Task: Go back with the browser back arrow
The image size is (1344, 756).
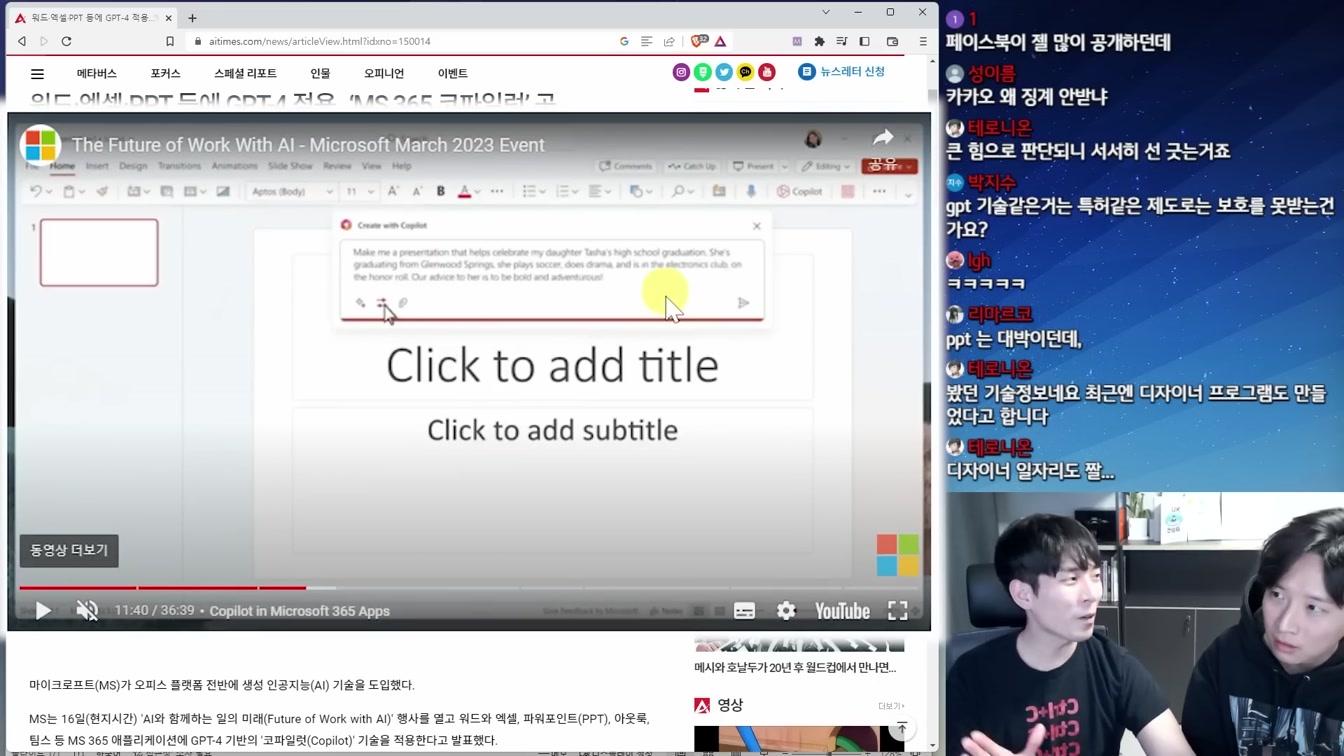Action: 22,41
